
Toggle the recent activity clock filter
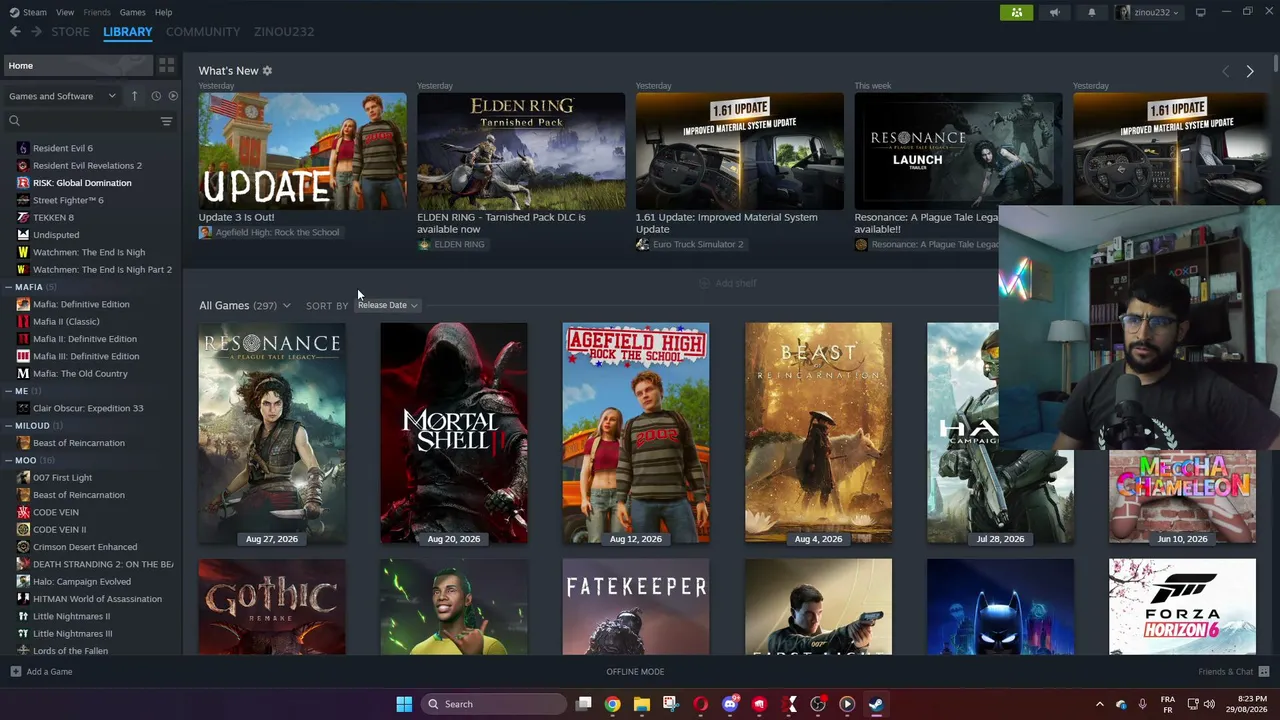pyautogui.click(x=155, y=96)
